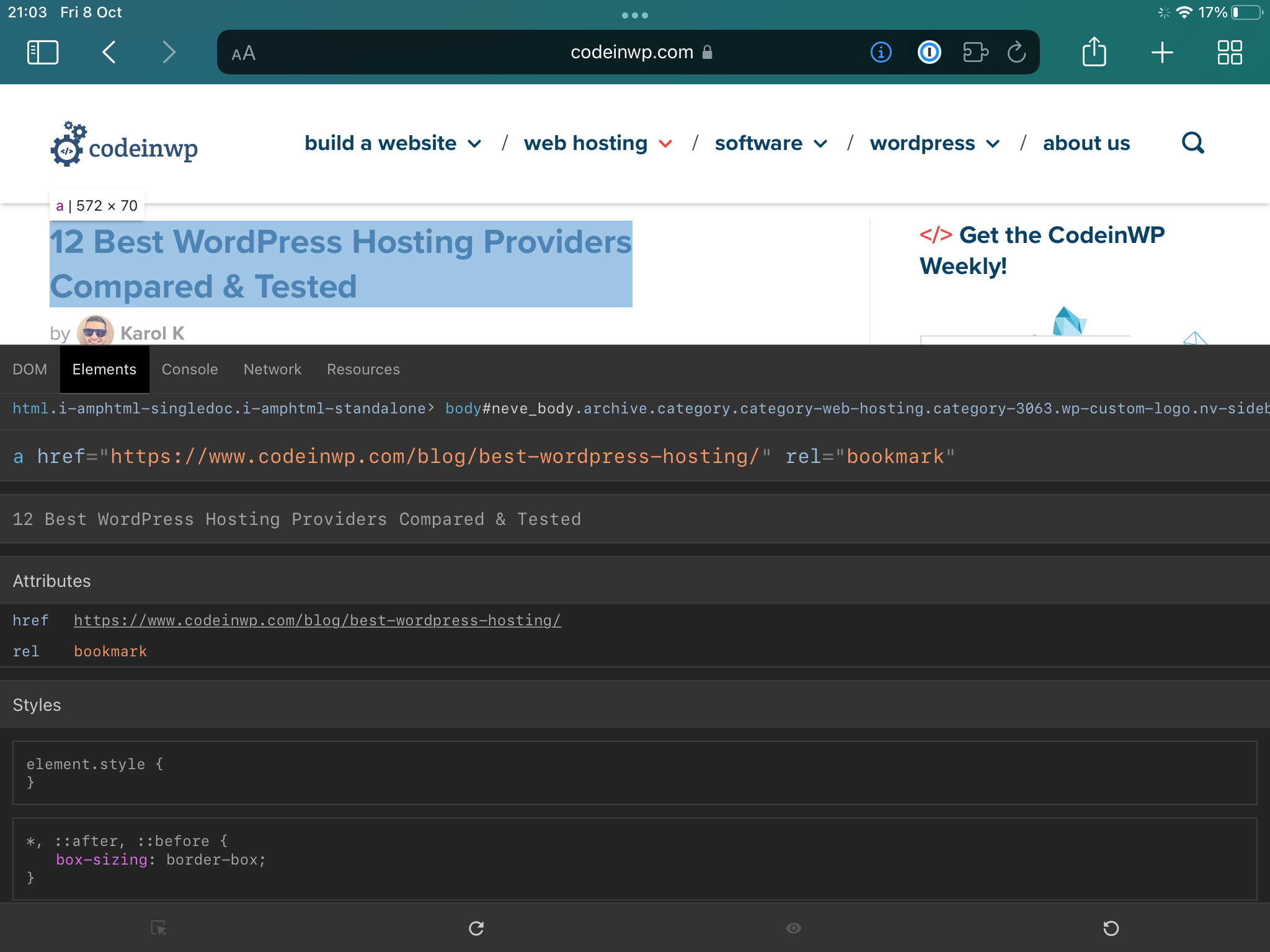Reload the page using the inspector toolbar
Screen dimensions: 1270x952
coord(476,928)
